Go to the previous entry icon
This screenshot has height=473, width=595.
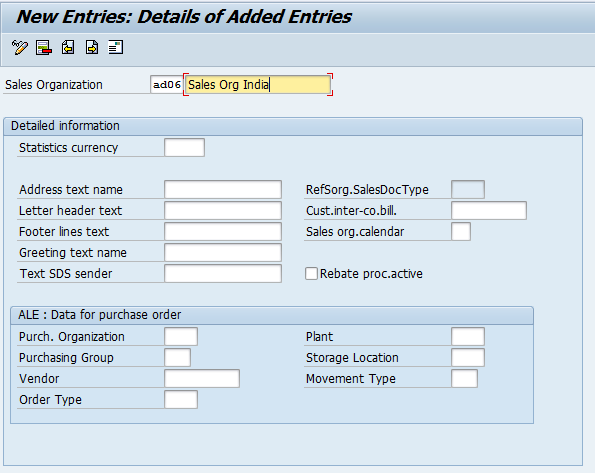coord(68,47)
